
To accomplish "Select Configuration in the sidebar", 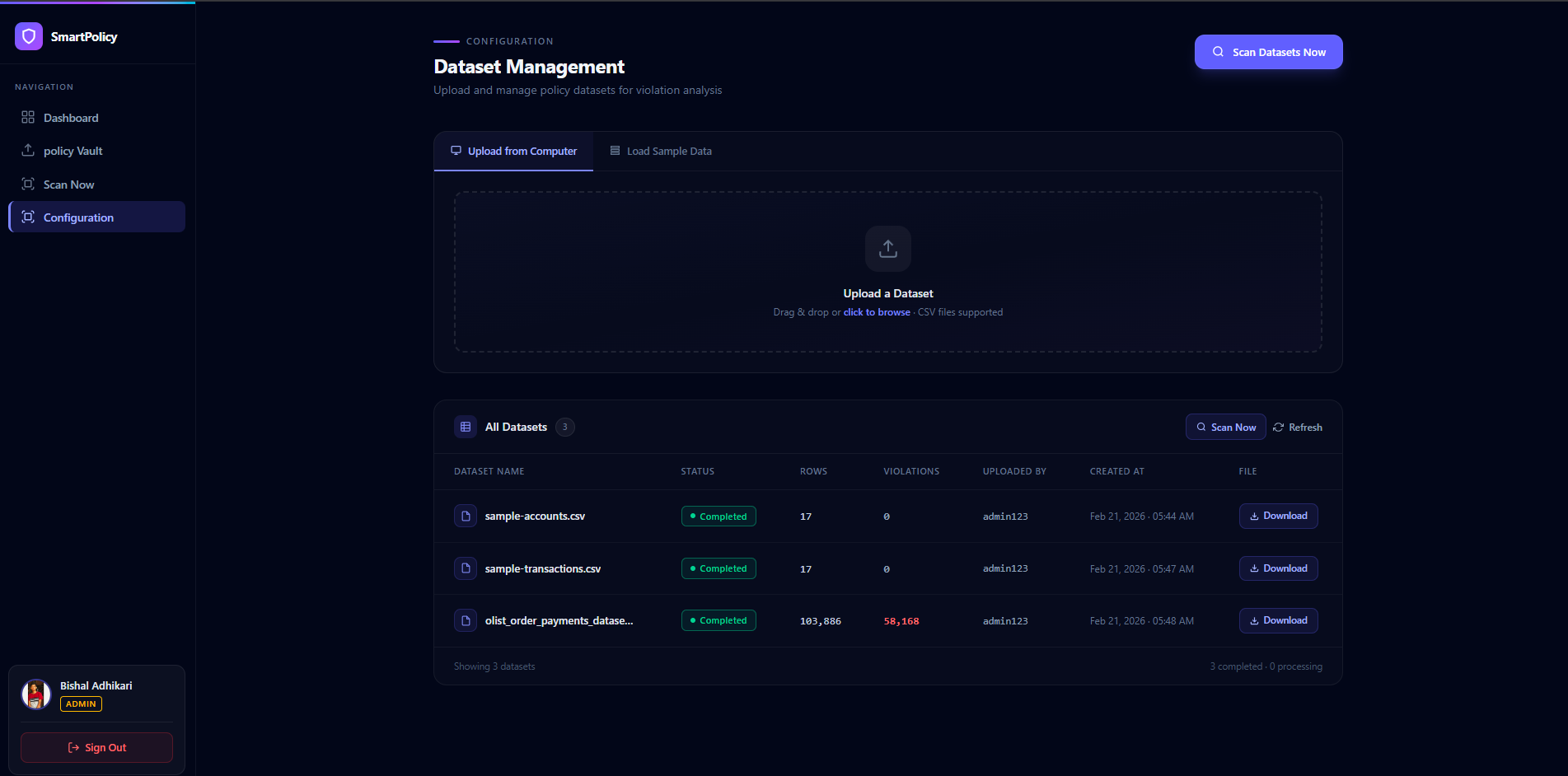I will coord(78,217).
